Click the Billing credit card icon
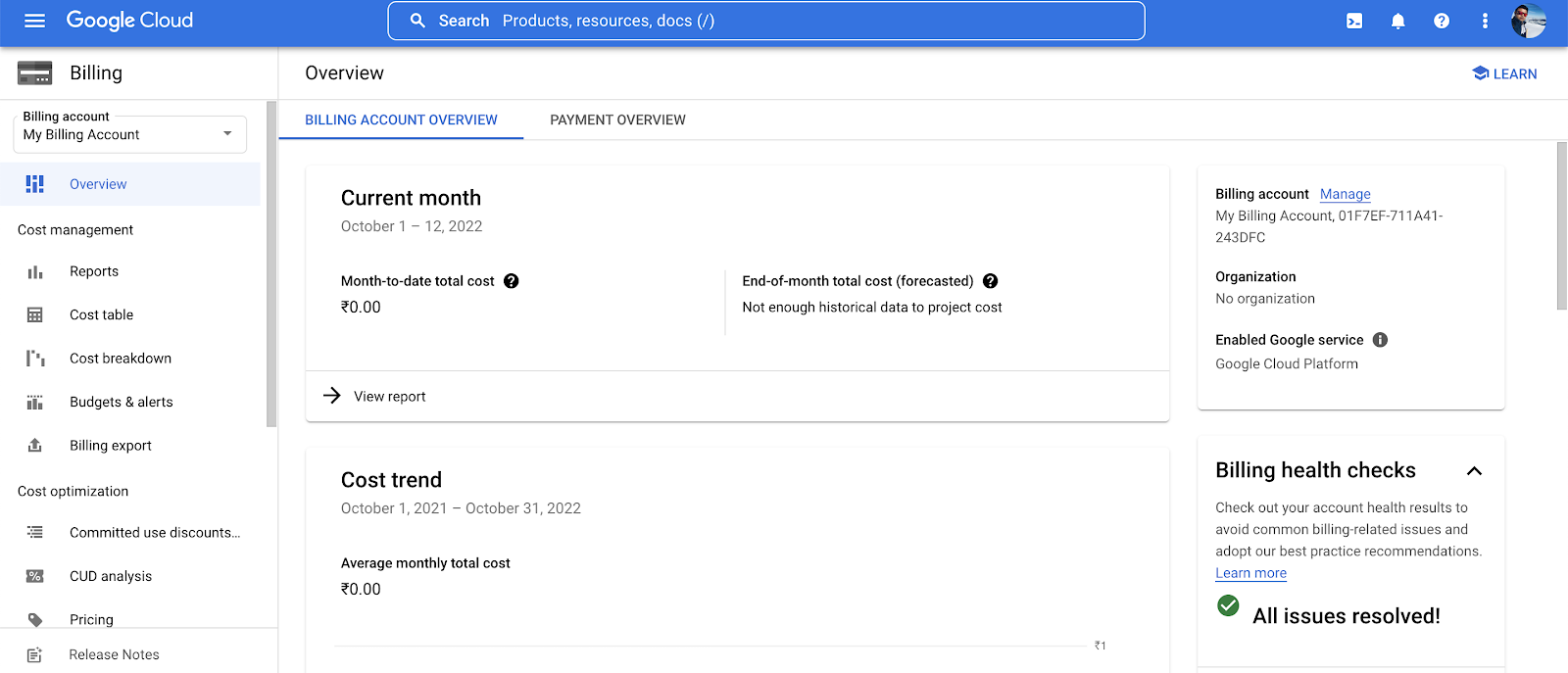 click(35, 73)
